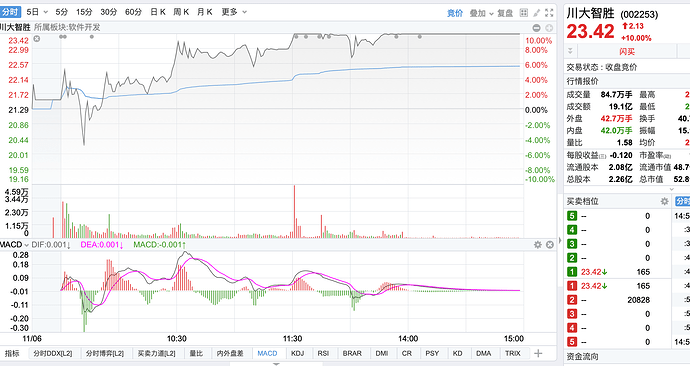Click the buy level 4 badge
Viewport: 690px width, 366px height.
point(572,328)
